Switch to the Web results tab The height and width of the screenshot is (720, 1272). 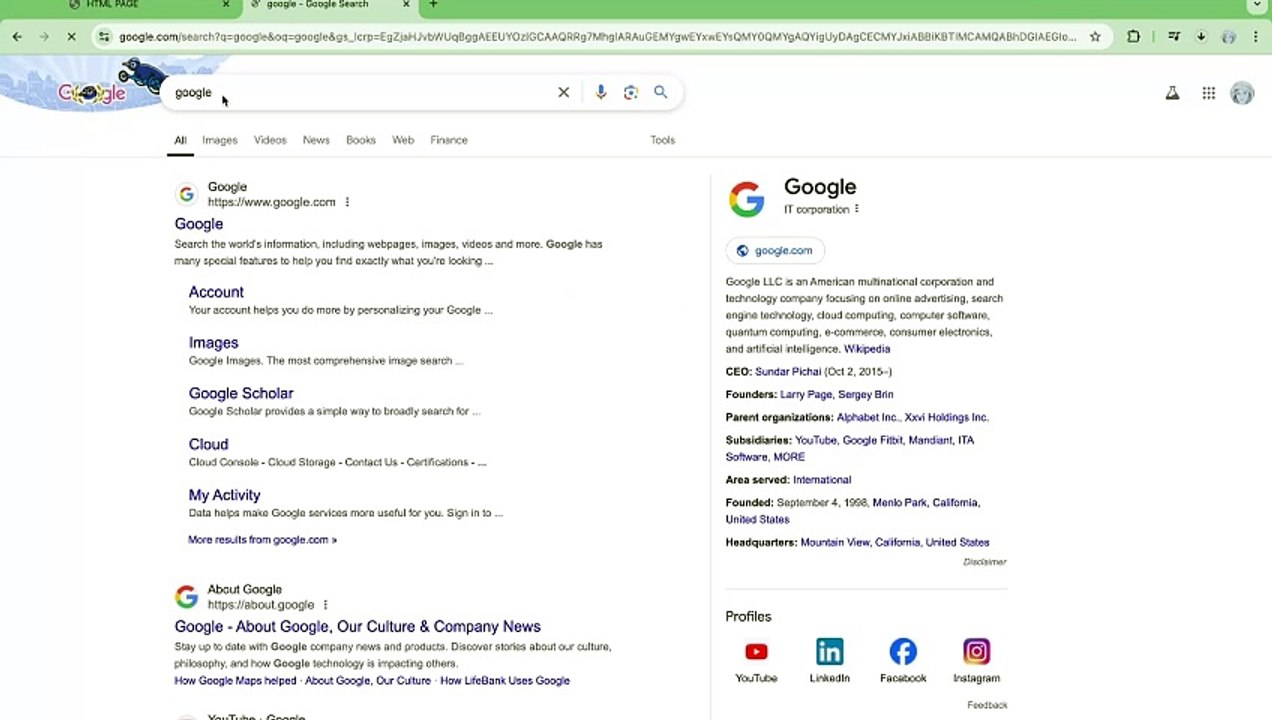click(403, 140)
